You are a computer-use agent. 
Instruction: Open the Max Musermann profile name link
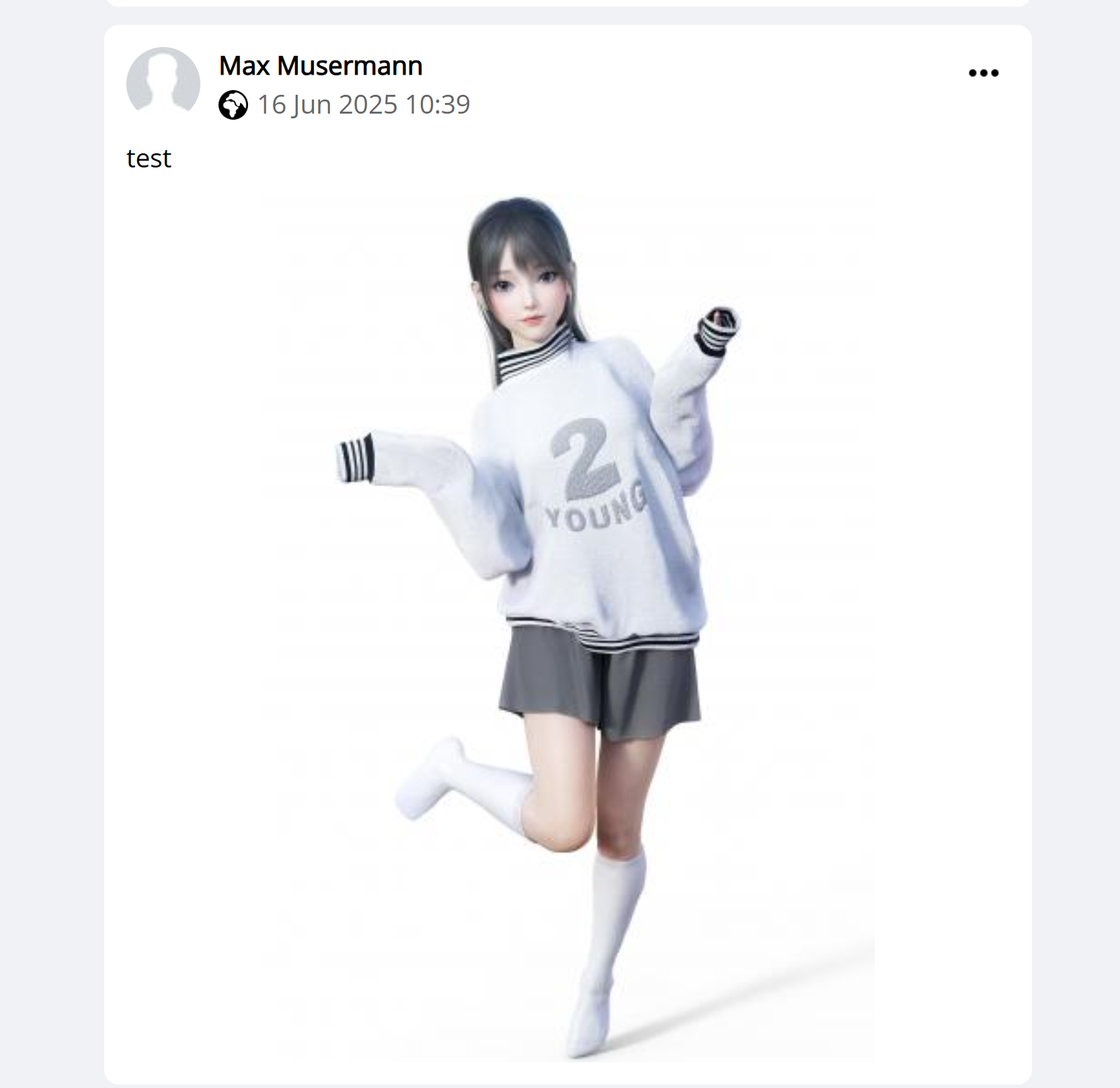pyautogui.click(x=321, y=66)
